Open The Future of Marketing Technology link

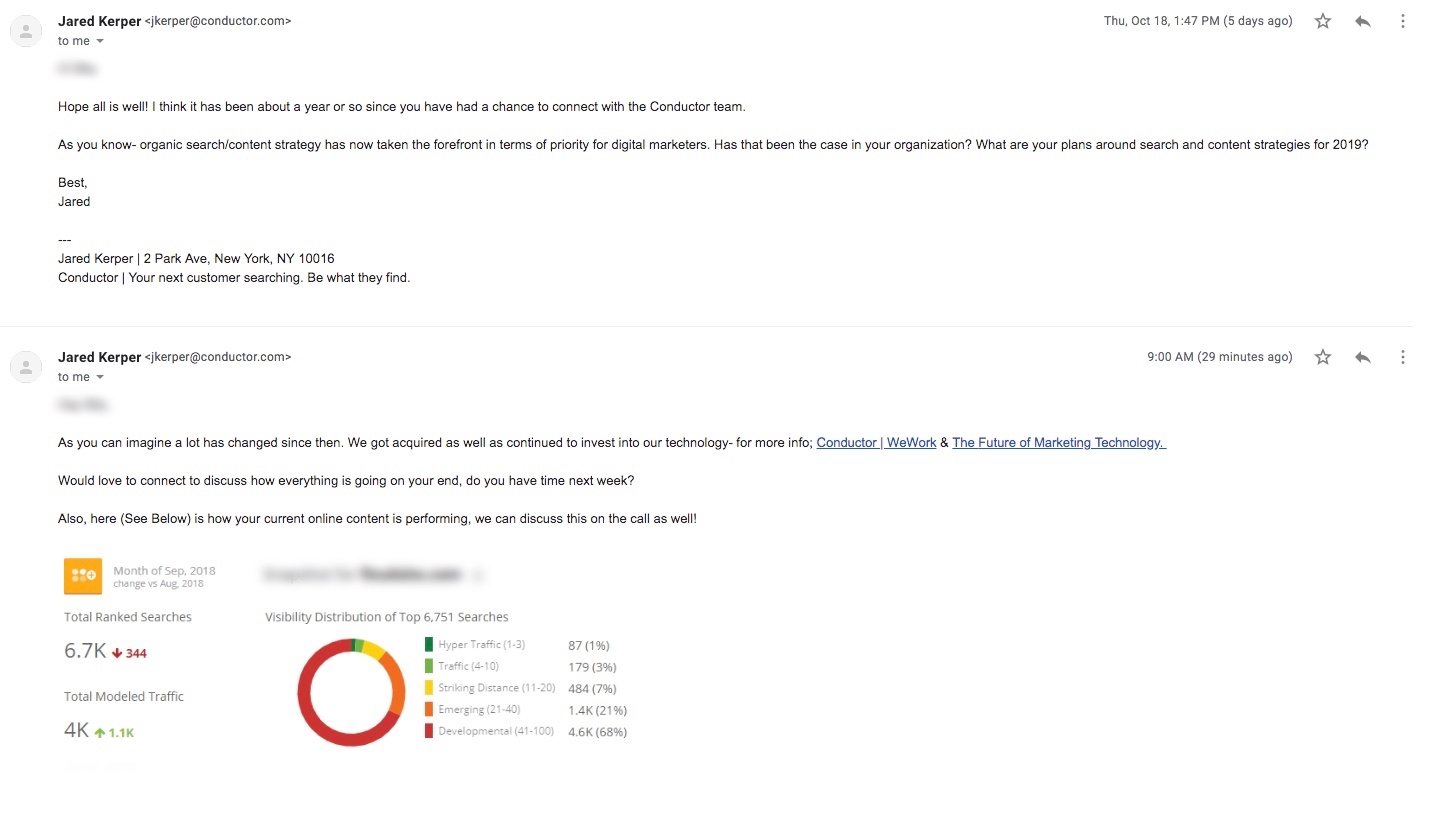coord(1059,442)
